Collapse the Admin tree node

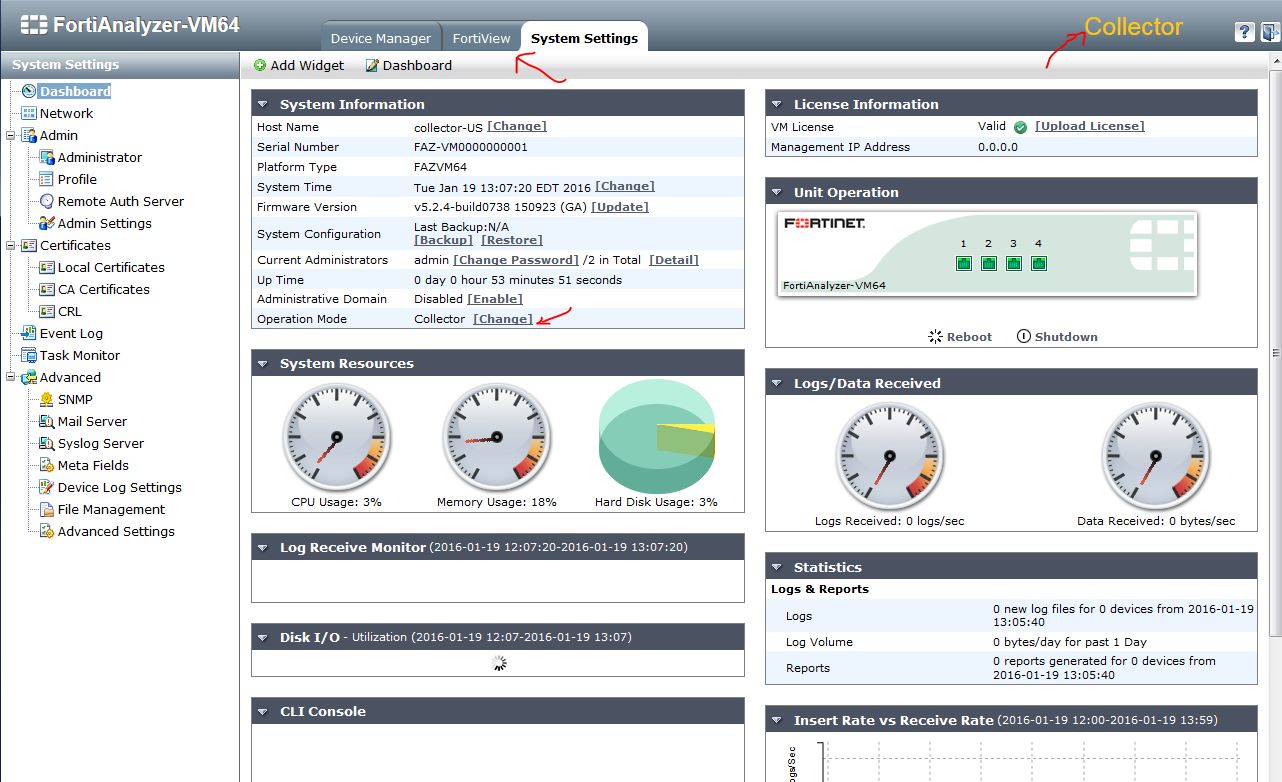(11, 135)
